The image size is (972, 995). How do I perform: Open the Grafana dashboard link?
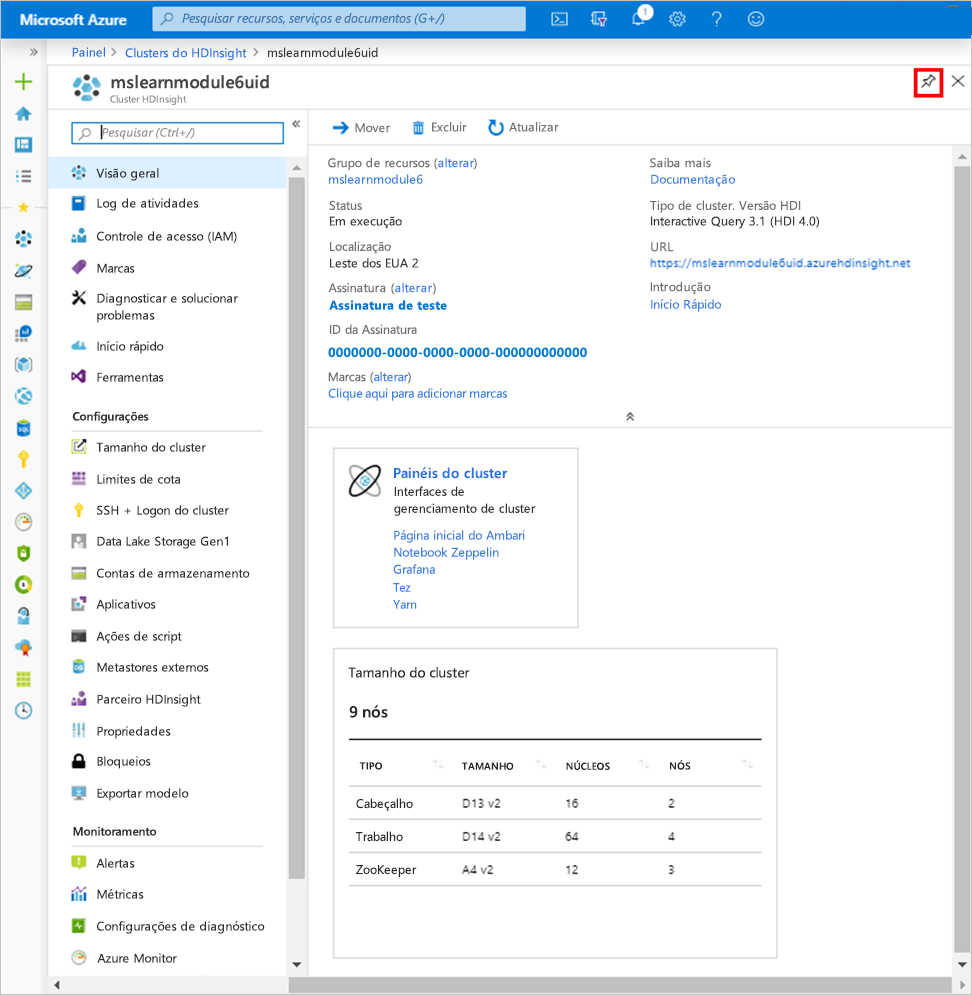point(414,569)
